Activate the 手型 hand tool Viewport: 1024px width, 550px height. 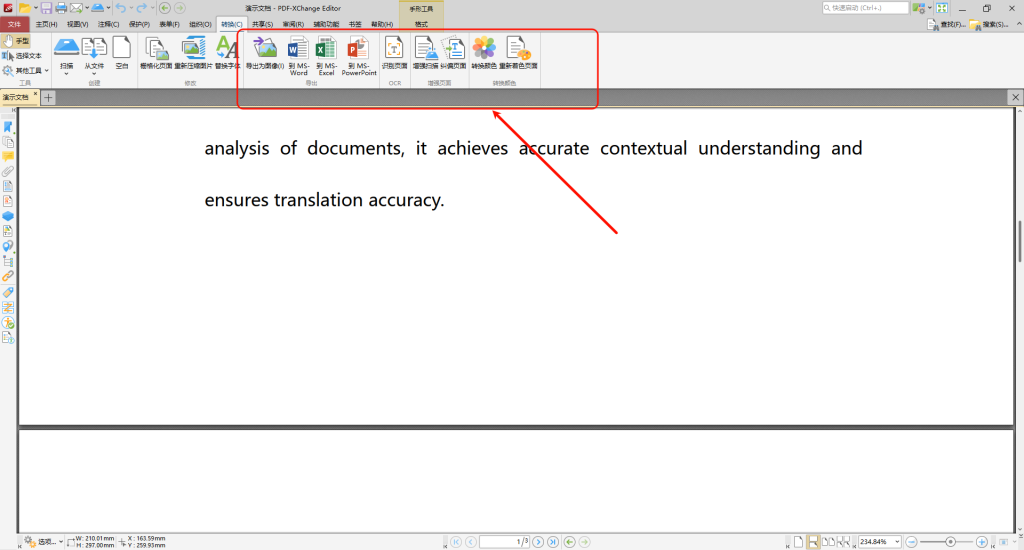tap(16, 41)
